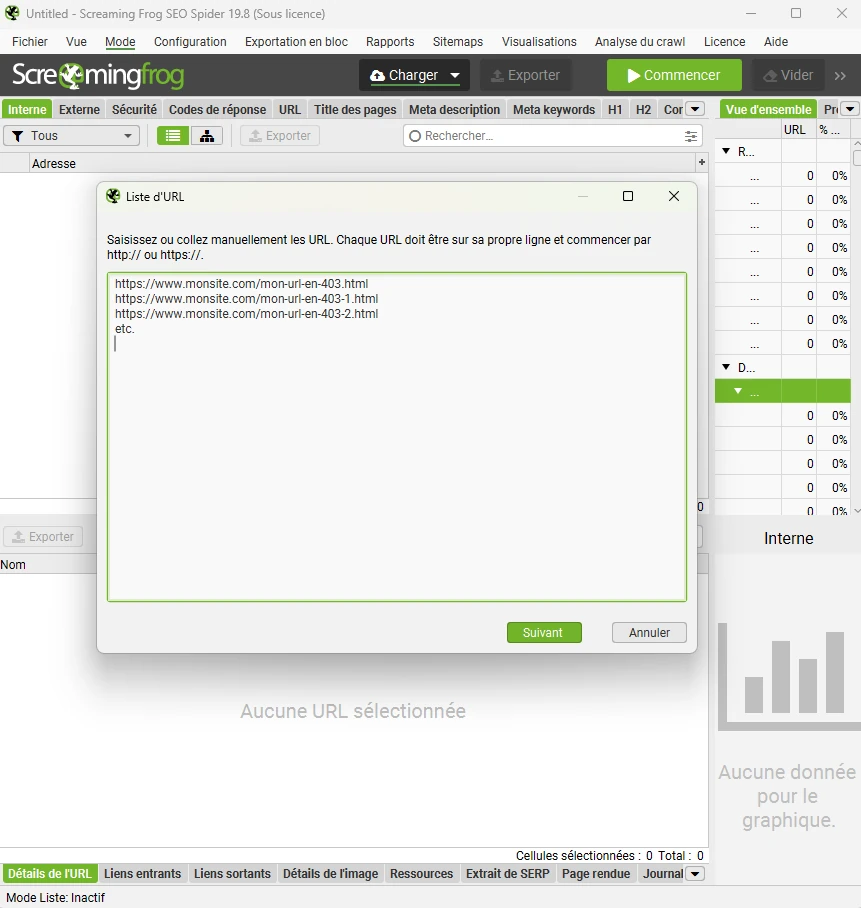Viewport: 861px width, 908px height.
Task: Select the Journal tab
Action: coord(662,874)
